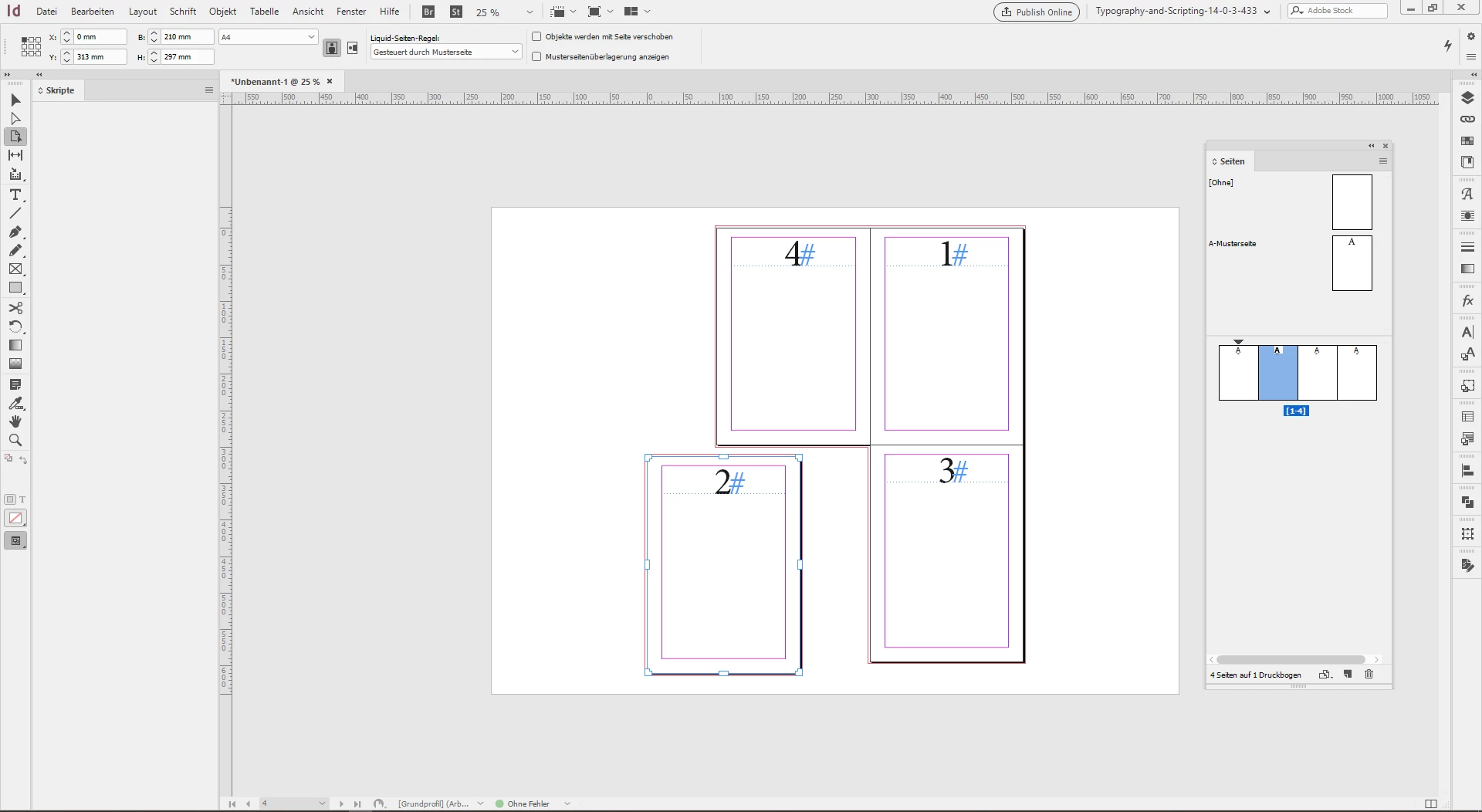Open the Bearbeiten menu
Viewport: 1482px width, 812px height.
tap(93, 12)
